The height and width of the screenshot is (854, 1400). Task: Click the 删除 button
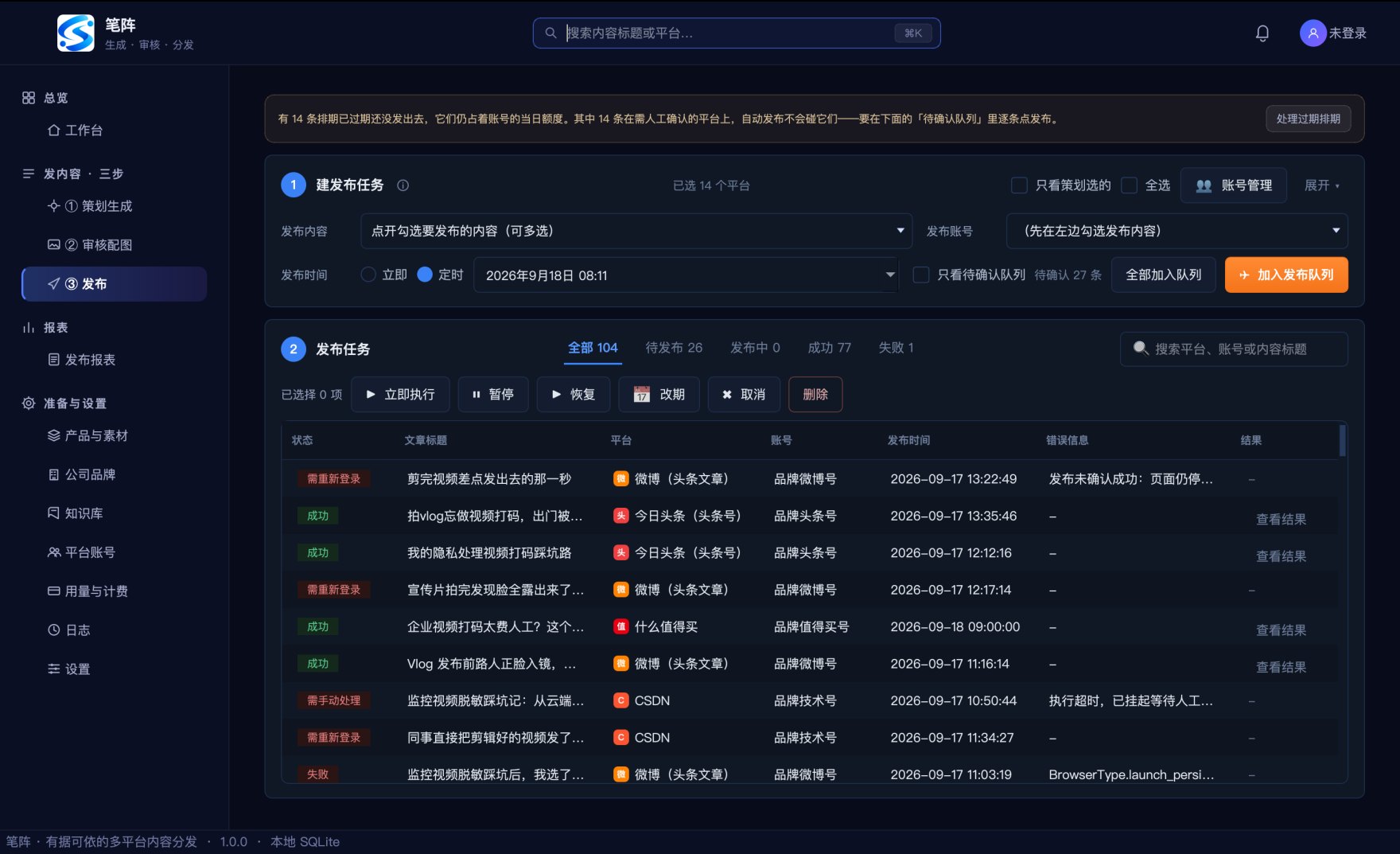815,394
